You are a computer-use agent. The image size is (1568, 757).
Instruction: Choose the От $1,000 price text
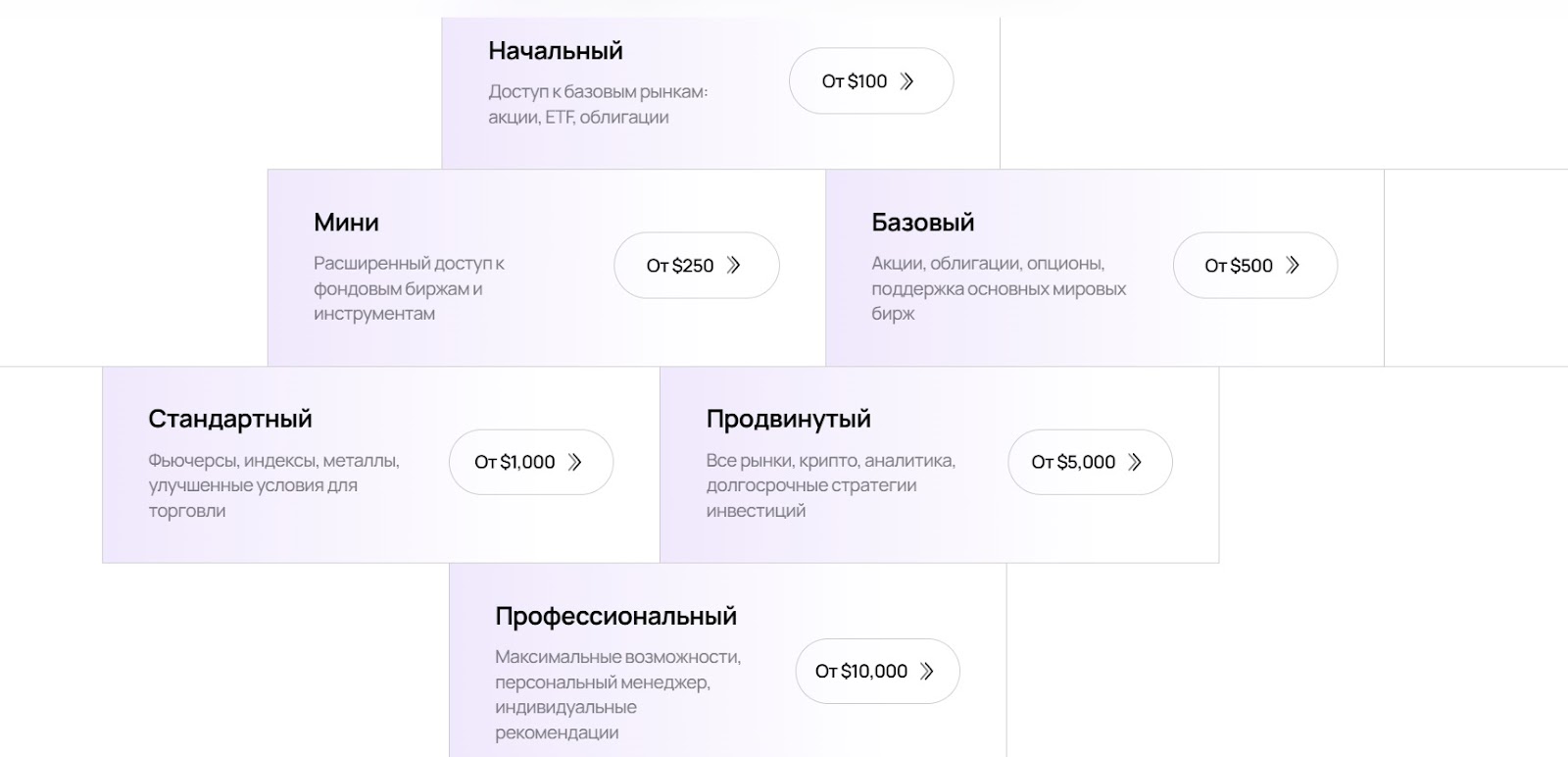click(514, 462)
